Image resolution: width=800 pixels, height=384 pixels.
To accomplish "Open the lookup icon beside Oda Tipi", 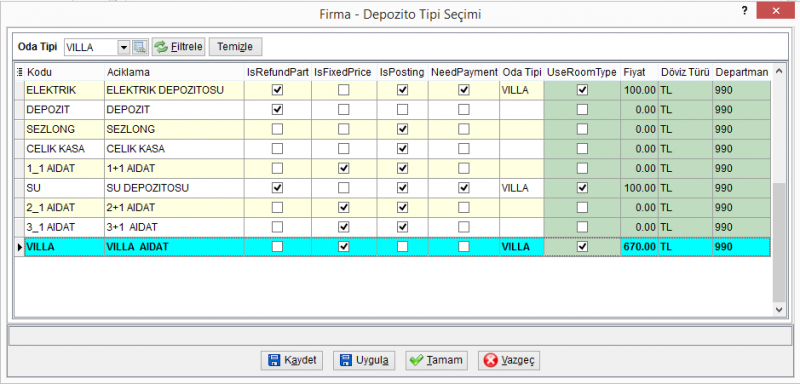I will coord(140,47).
